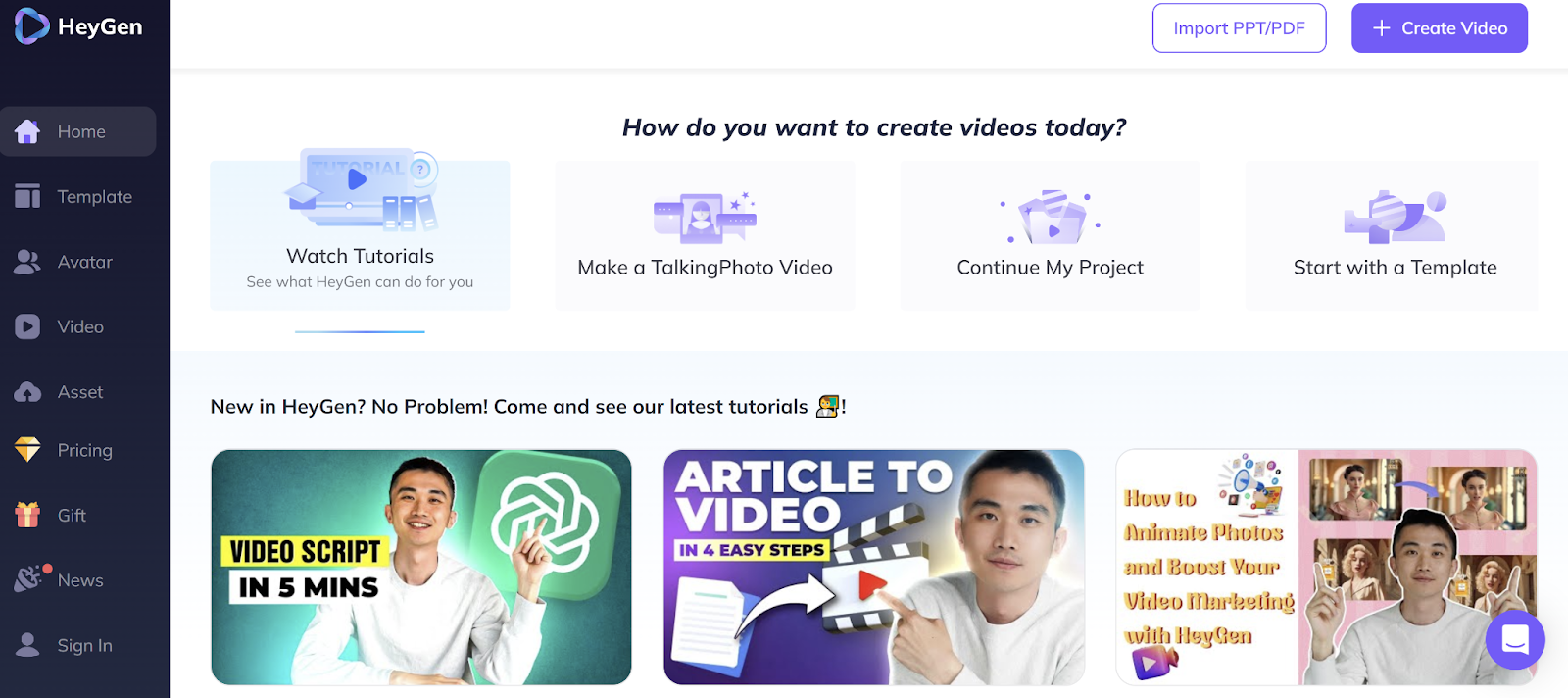The width and height of the screenshot is (1568, 698).
Task: Open the Animate Photos tutorial thumbnail
Action: [x=1326, y=568]
